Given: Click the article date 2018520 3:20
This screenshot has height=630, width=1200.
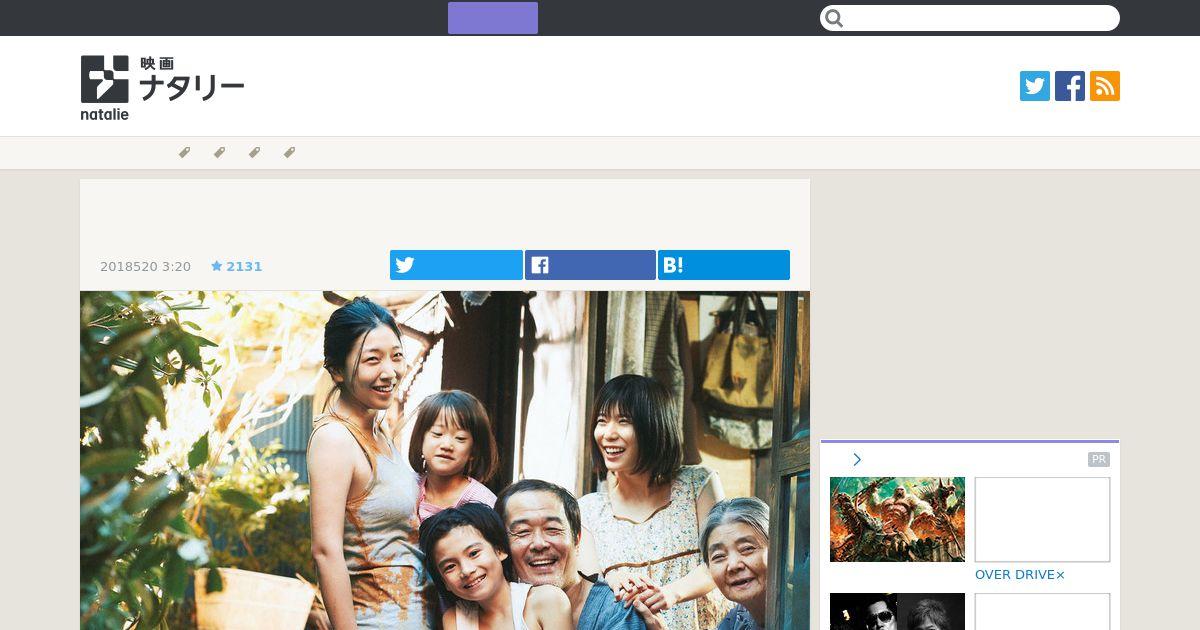Looking at the screenshot, I should 145,267.
